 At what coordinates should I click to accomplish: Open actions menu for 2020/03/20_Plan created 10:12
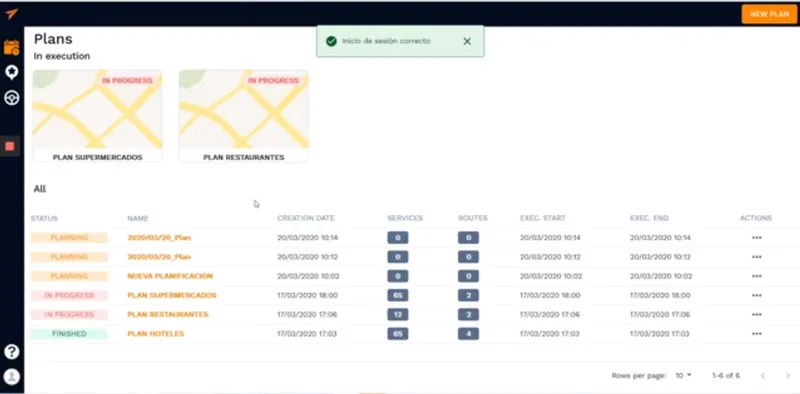(757, 257)
